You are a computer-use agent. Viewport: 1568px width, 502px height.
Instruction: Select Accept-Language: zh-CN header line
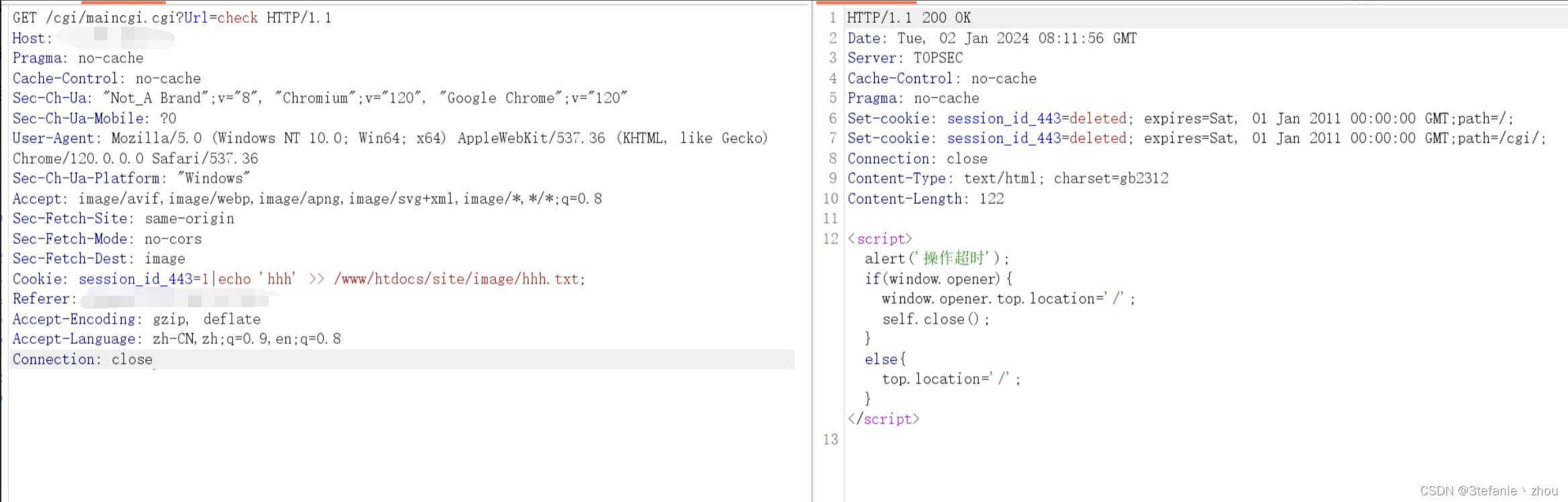(x=177, y=339)
